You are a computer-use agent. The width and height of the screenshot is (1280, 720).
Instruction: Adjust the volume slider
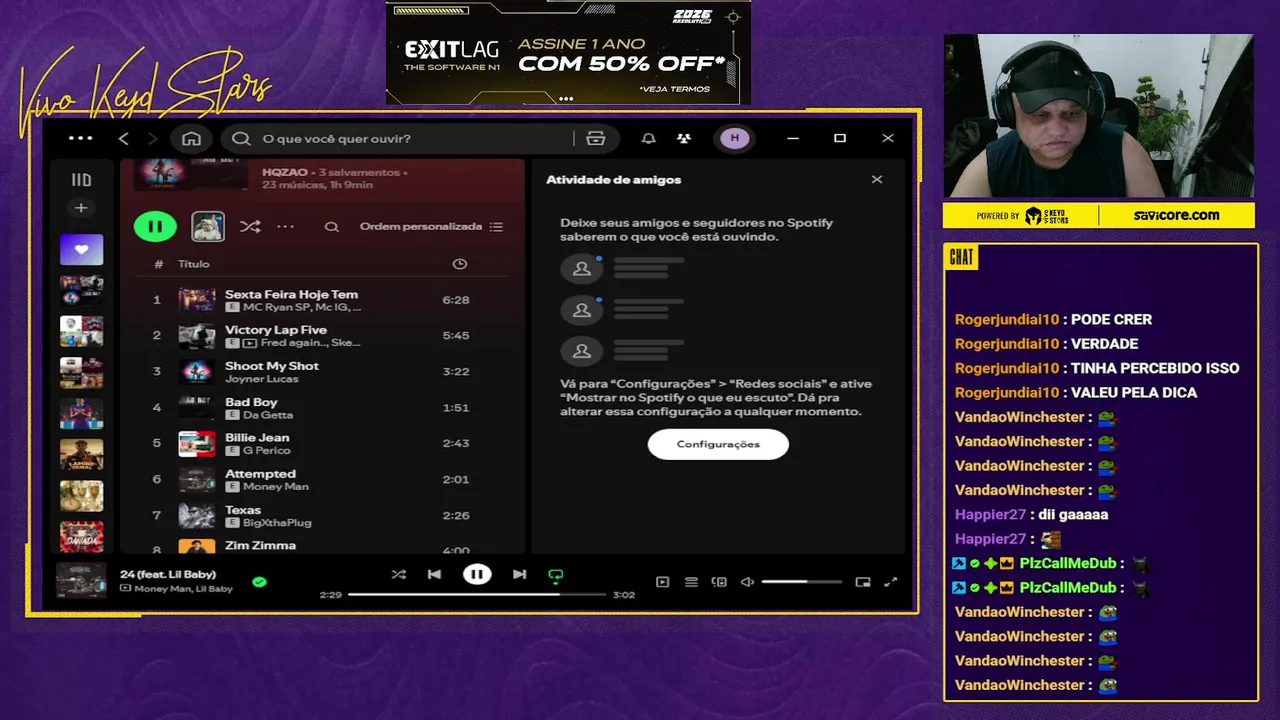click(x=802, y=582)
